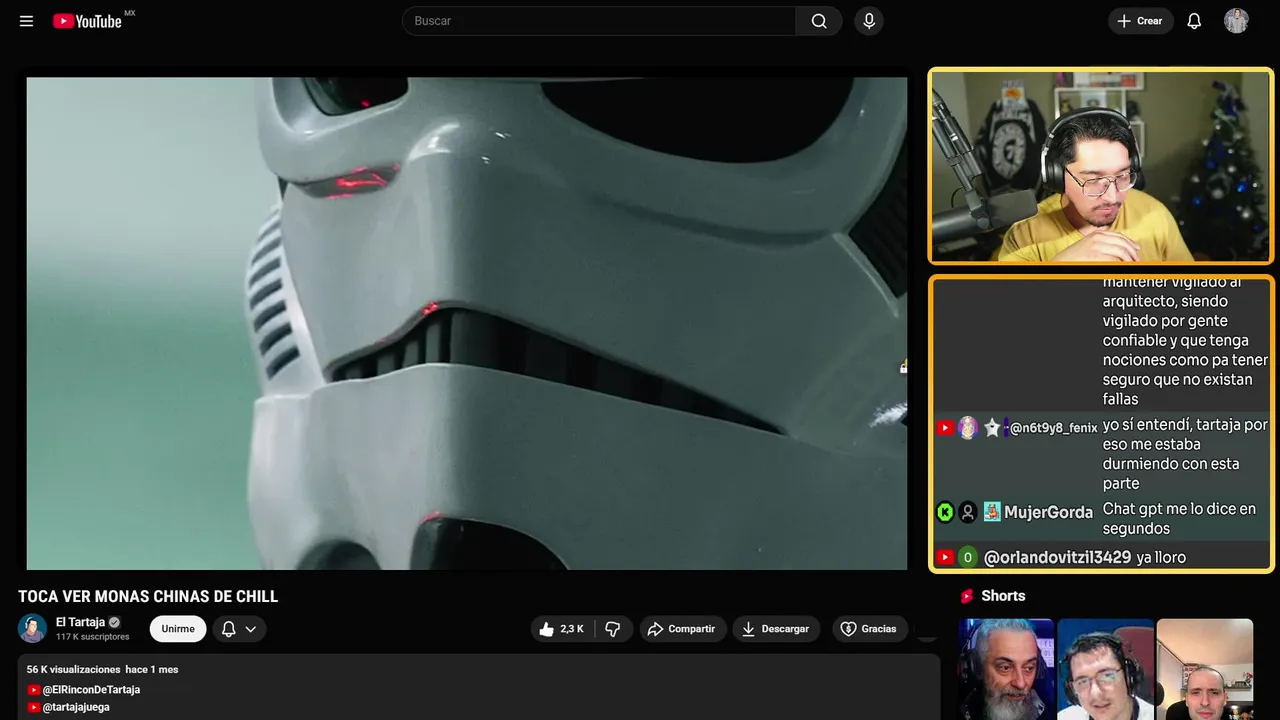Open El Tartaja channel avatar
The height and width of the screenshot is (720, 1280).
coord(32,628)
